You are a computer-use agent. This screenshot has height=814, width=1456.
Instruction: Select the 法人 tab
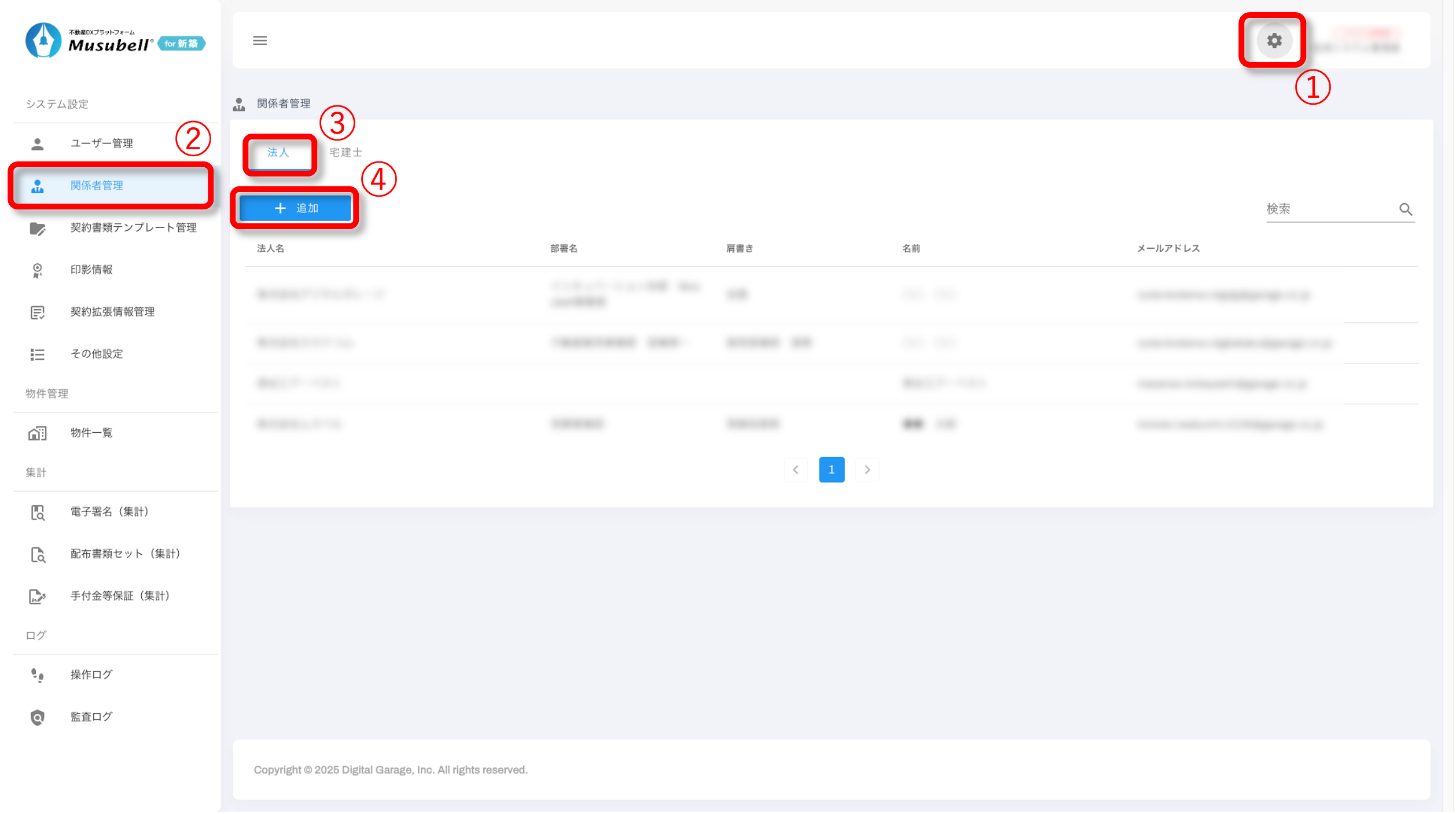(x=278, y=153)
